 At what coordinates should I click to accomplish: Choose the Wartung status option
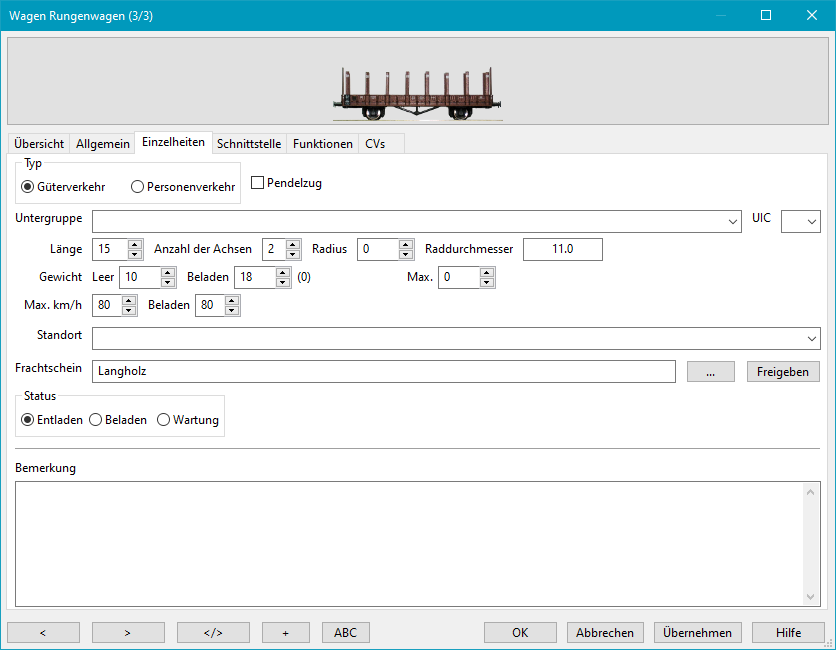(x=164, y=420)
